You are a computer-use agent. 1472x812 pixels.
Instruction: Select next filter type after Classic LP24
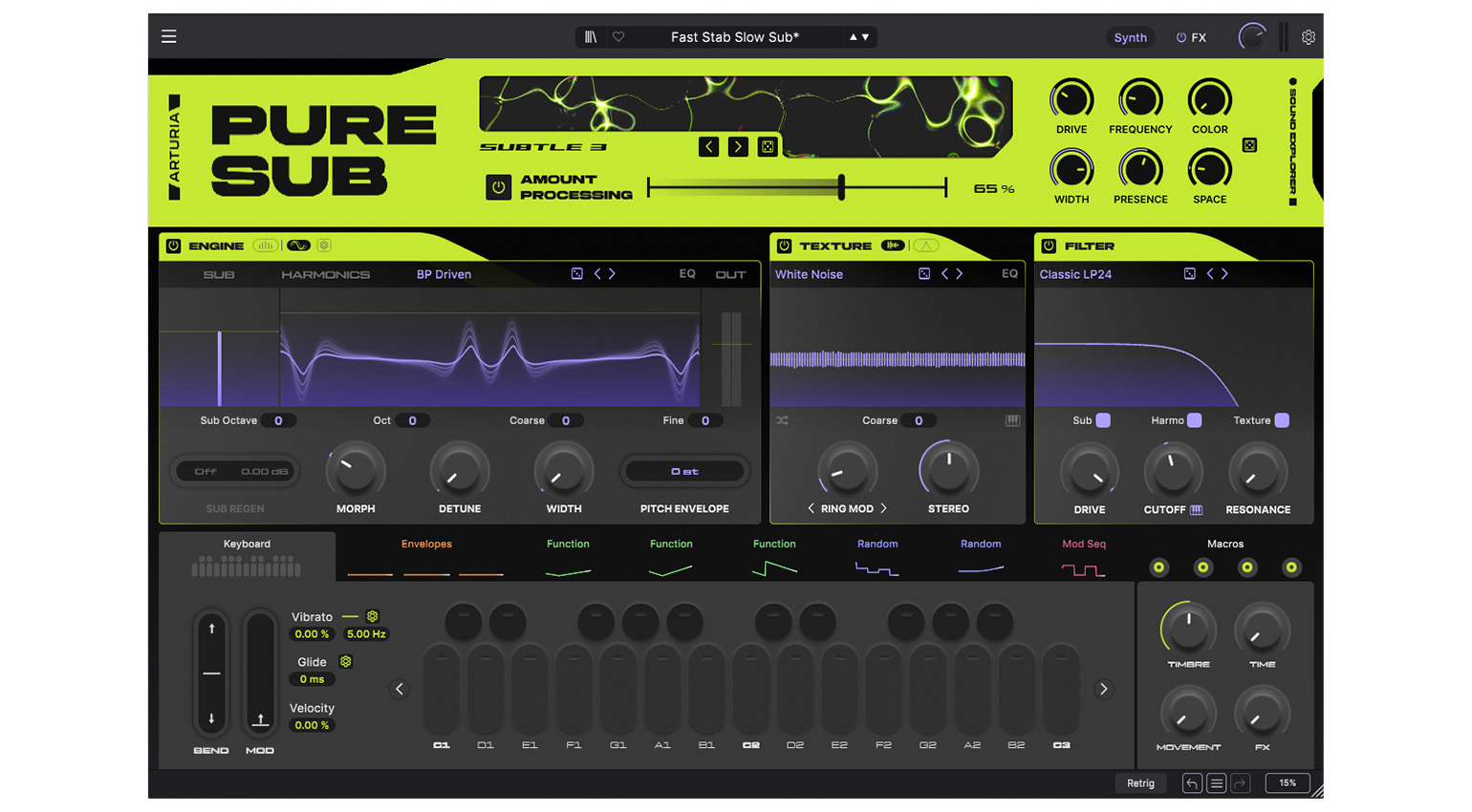[x=1224, y=274]
